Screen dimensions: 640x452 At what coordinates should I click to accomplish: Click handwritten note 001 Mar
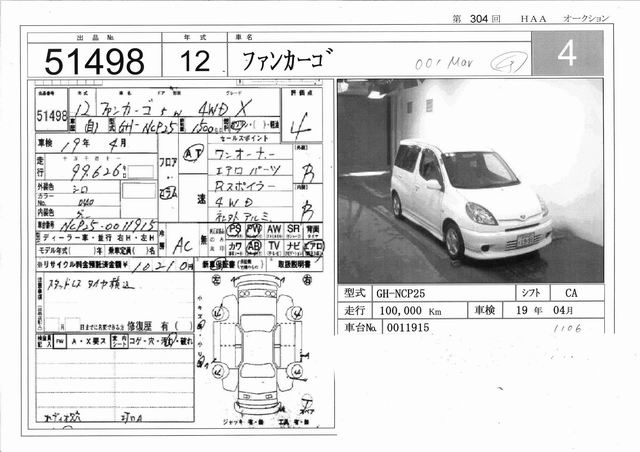click(x=444, y=63)
